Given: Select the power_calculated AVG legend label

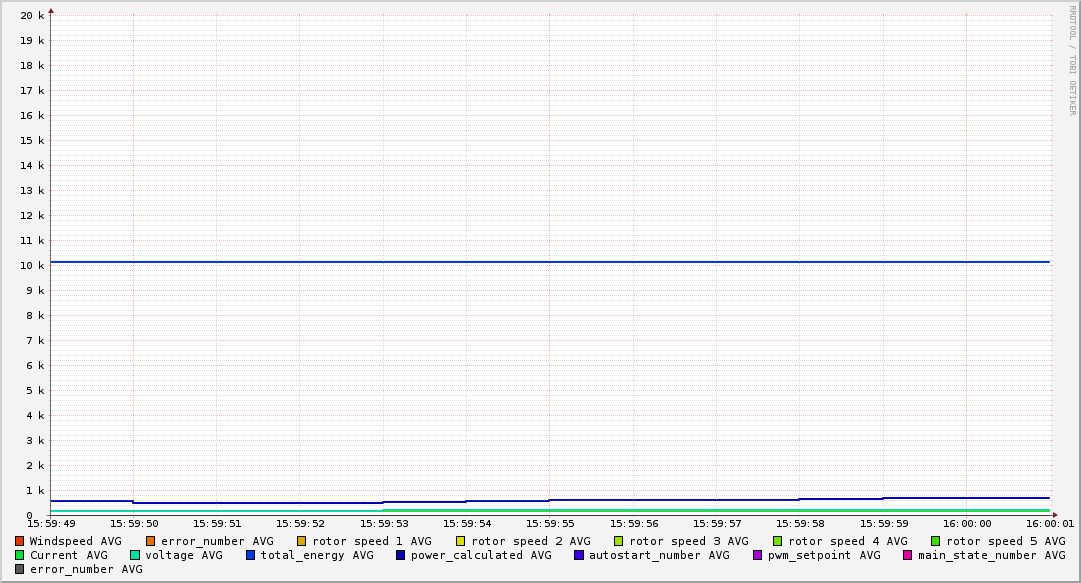Looking at the screenshot, I should 481,555.
